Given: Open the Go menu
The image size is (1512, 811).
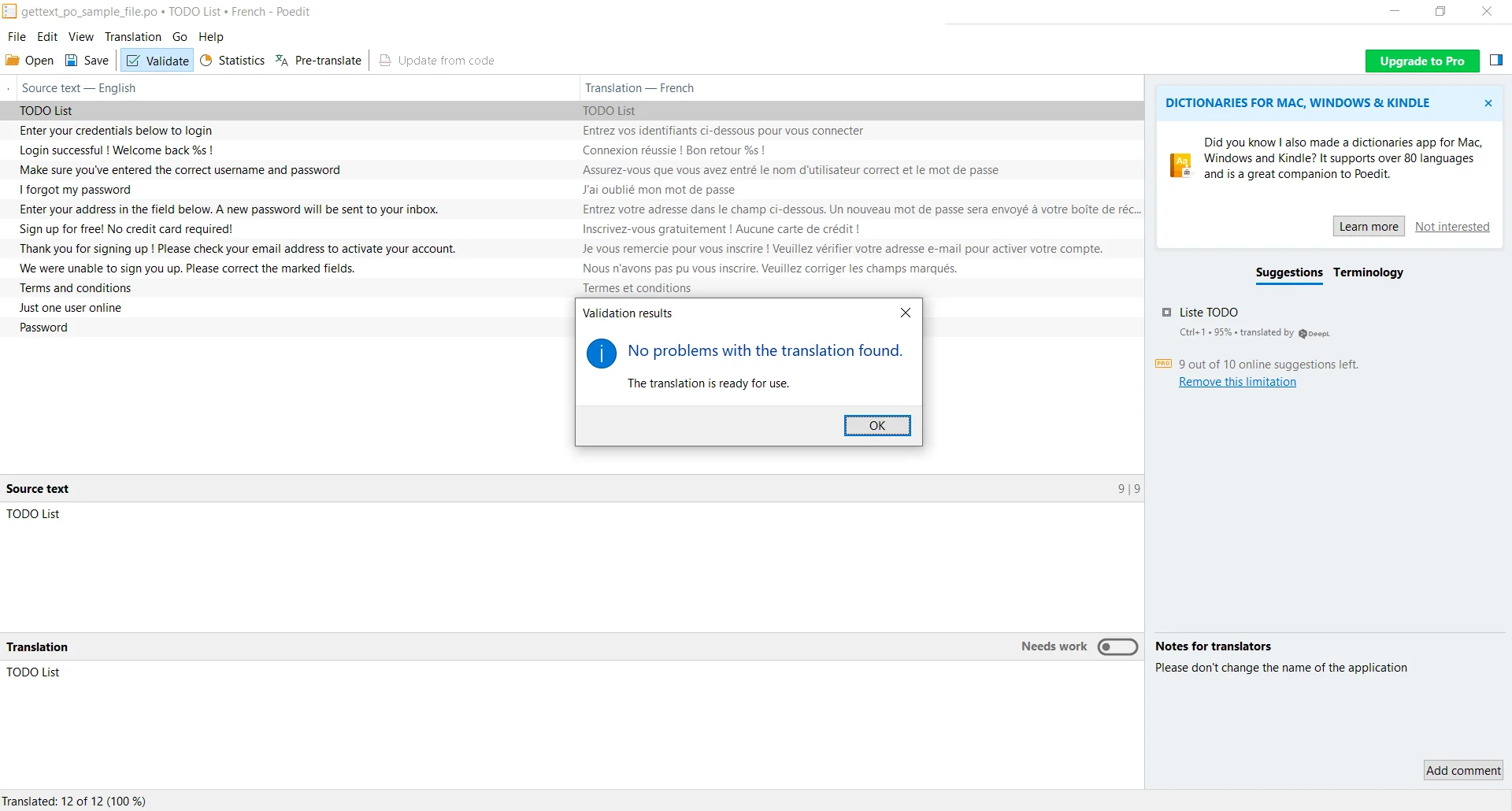Looking at the screenshot, I should point(180,37).
